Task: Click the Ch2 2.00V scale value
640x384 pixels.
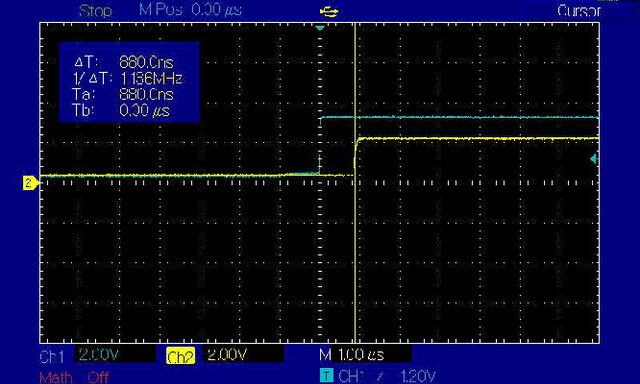Action: [227, 355]
